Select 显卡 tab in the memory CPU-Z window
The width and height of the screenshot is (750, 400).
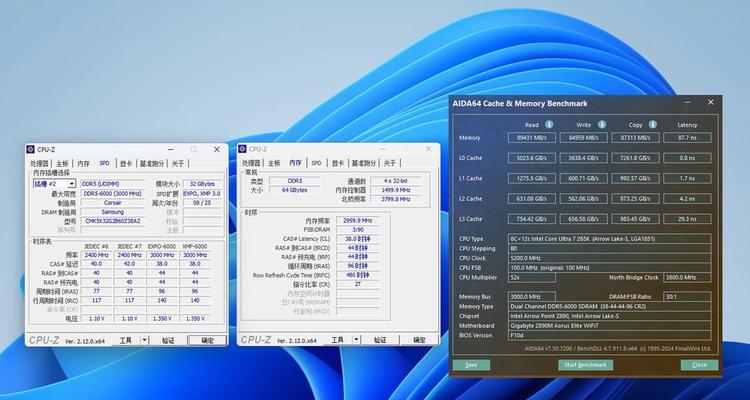338,163
